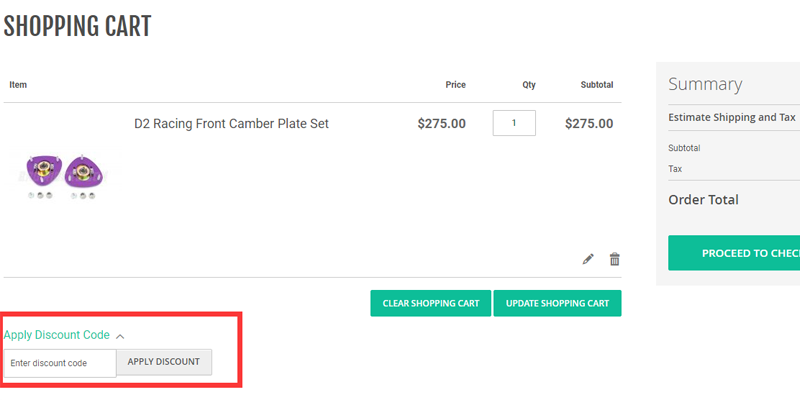Click the Tax row in Summary
800x400 pixels.
click(x=677, y=169)
